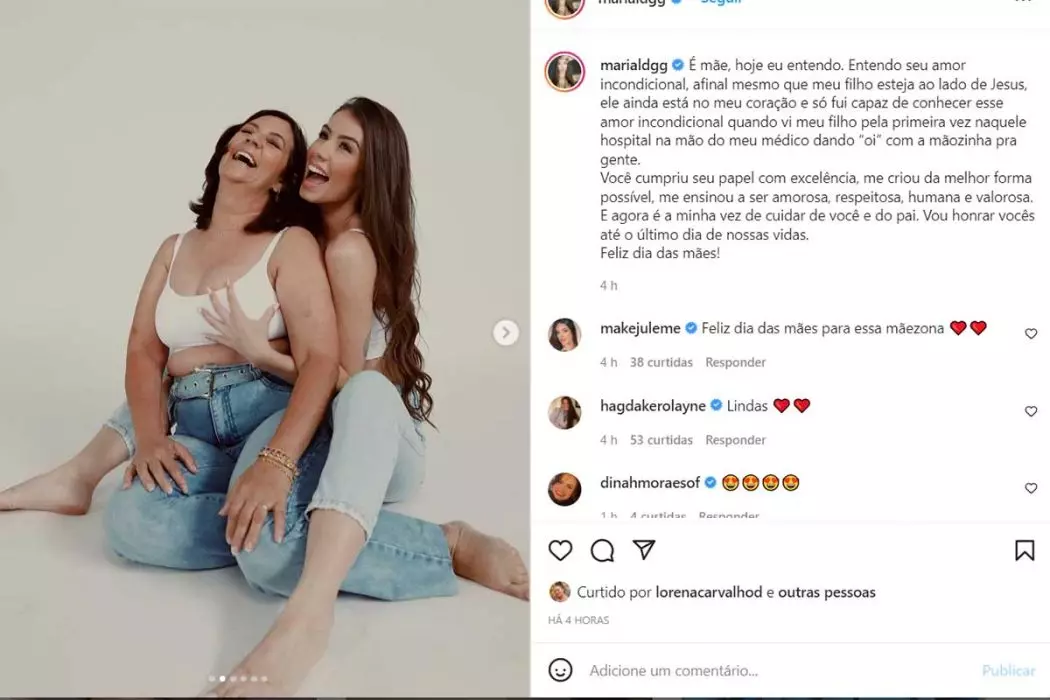The height and width of the screenshot is (700, 1050).
Task: Like makejuleme's comment
Action: pyautogui.click(x=1031, y=334)
